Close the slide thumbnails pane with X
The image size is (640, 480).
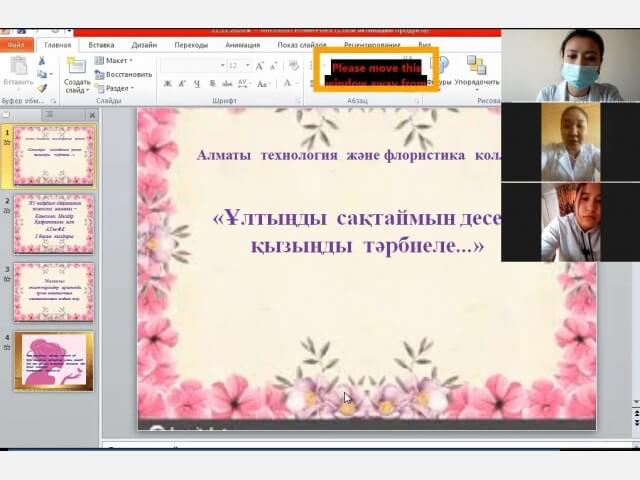(x=92, y=116)
